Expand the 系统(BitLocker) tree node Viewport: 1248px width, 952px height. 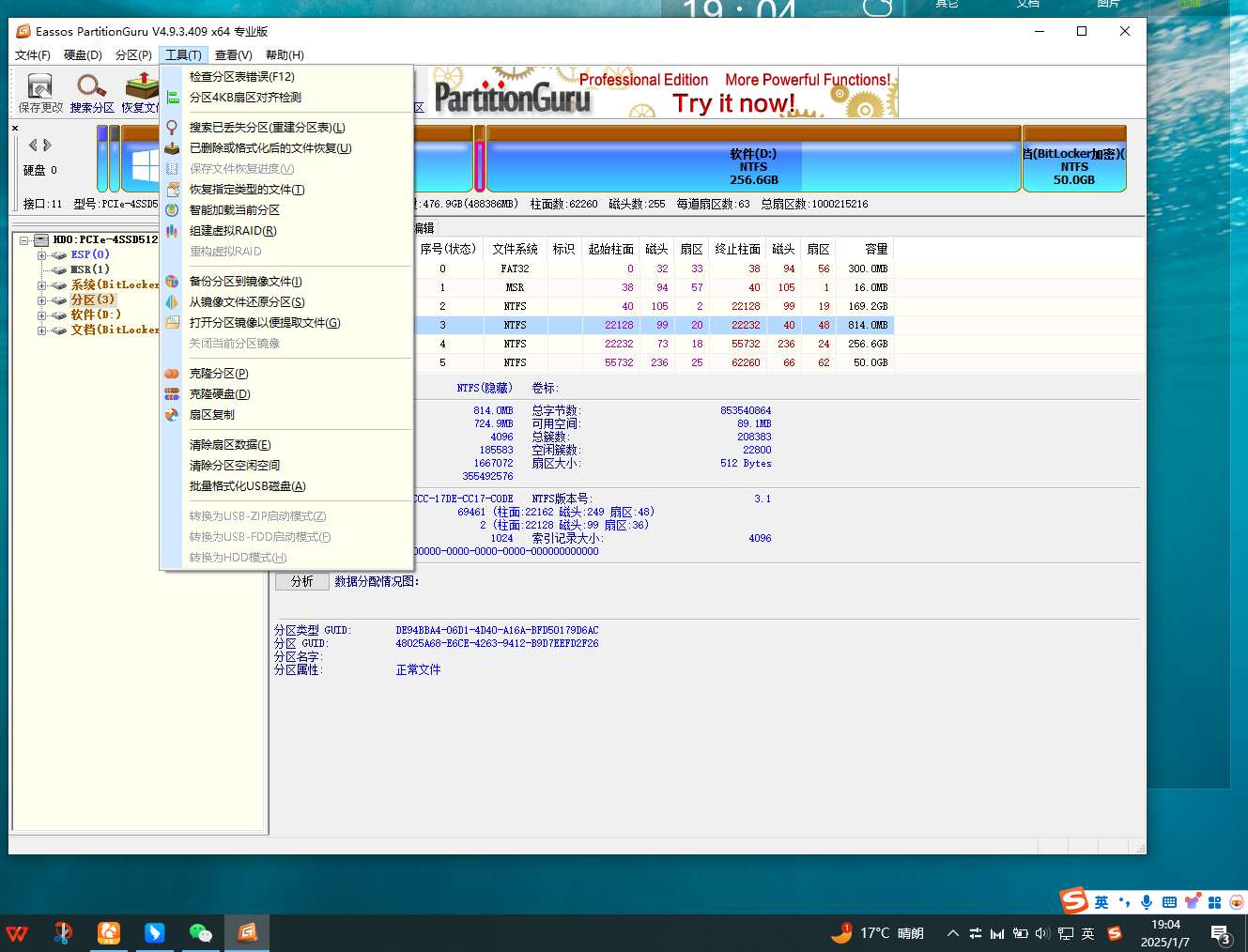coord(41,285)
